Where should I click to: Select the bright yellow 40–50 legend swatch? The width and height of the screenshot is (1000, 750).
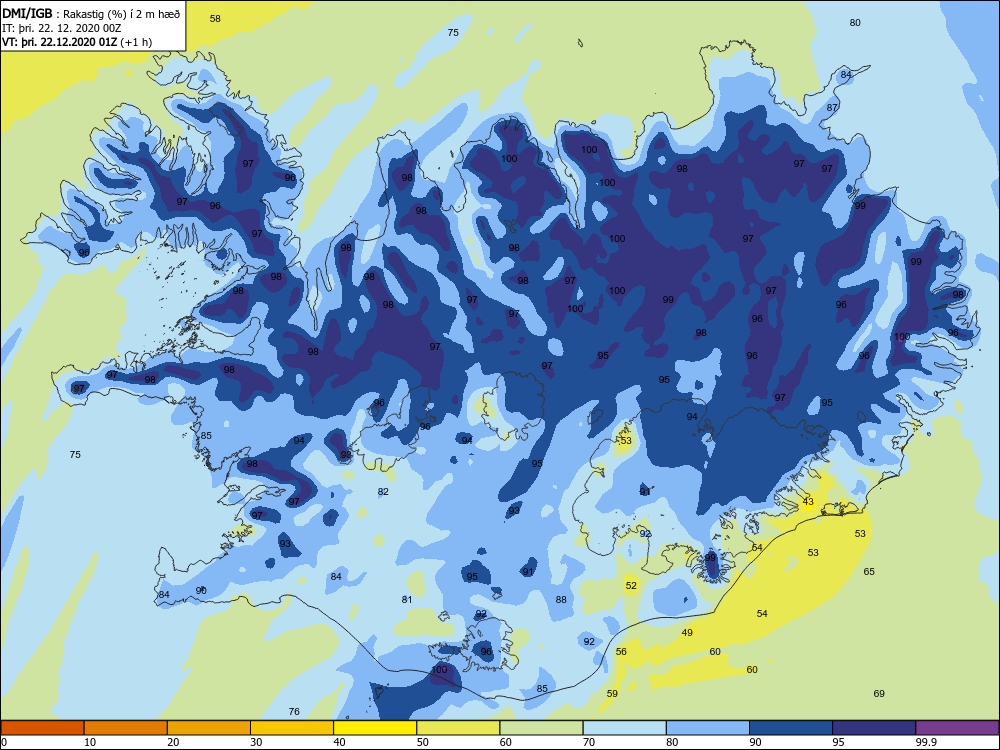click(375, 728)
